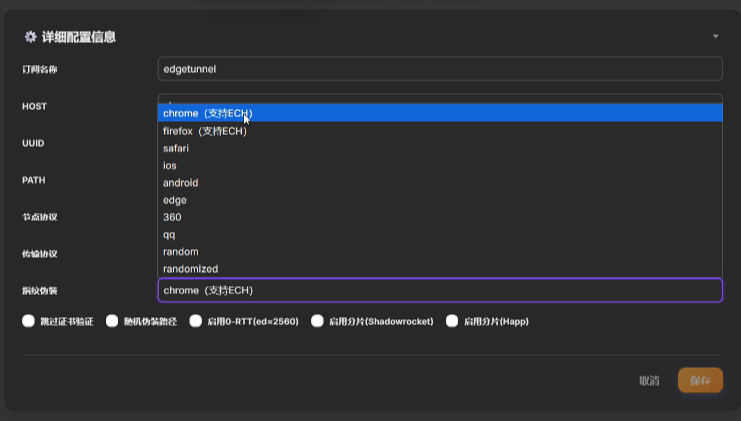Enable 跳过证书验证 checkbox
Viewport: 741px width, 421px height.
click(x=28, y=322)
